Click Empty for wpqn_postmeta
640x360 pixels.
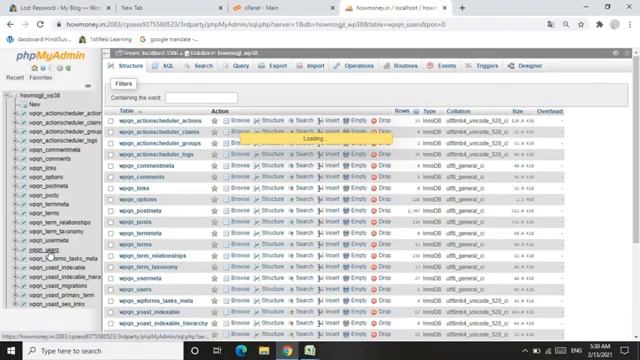tap(355, 211)
